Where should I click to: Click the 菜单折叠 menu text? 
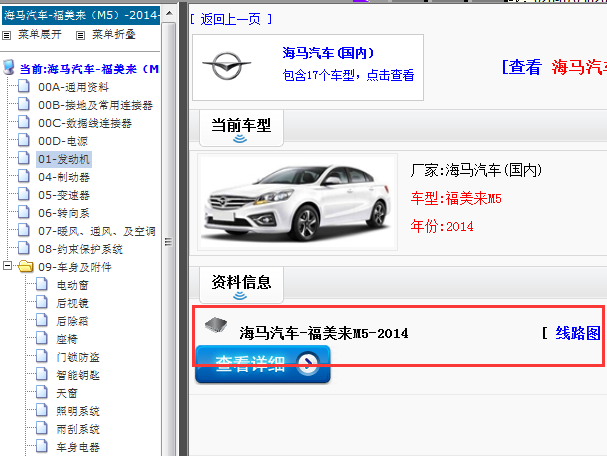pos(114,34)
